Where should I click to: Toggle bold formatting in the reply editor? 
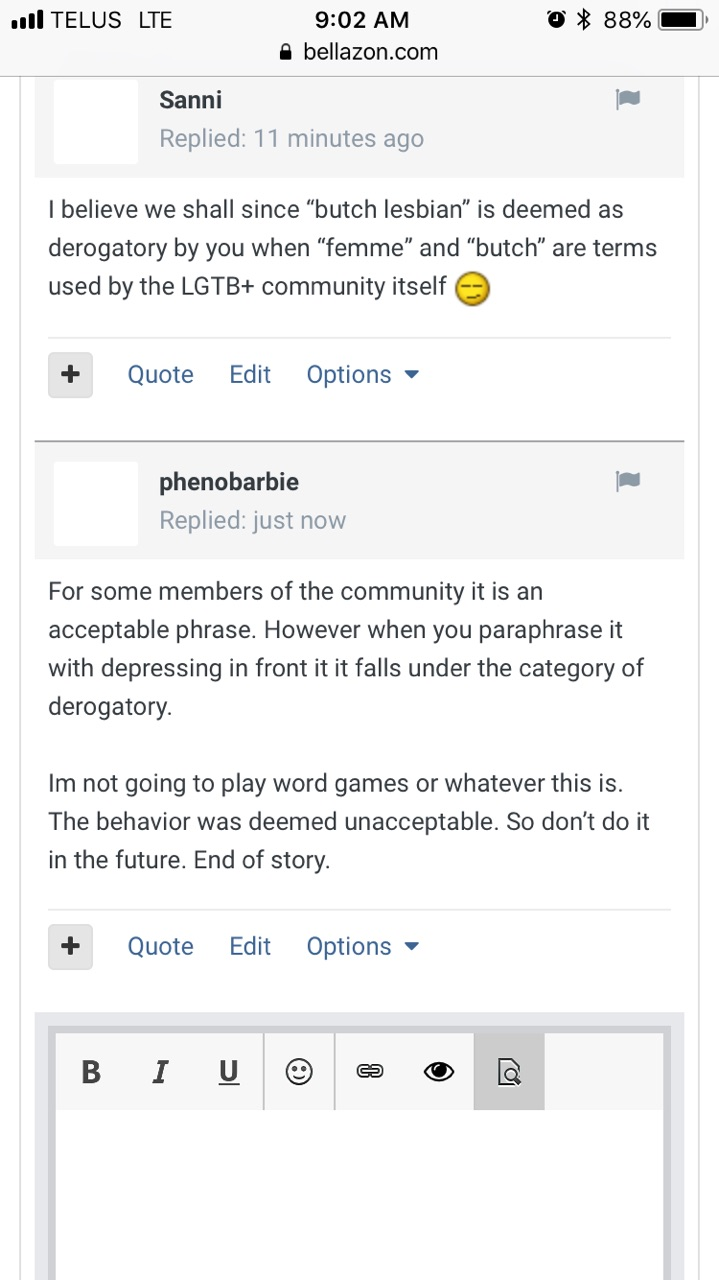(91, 1072)
